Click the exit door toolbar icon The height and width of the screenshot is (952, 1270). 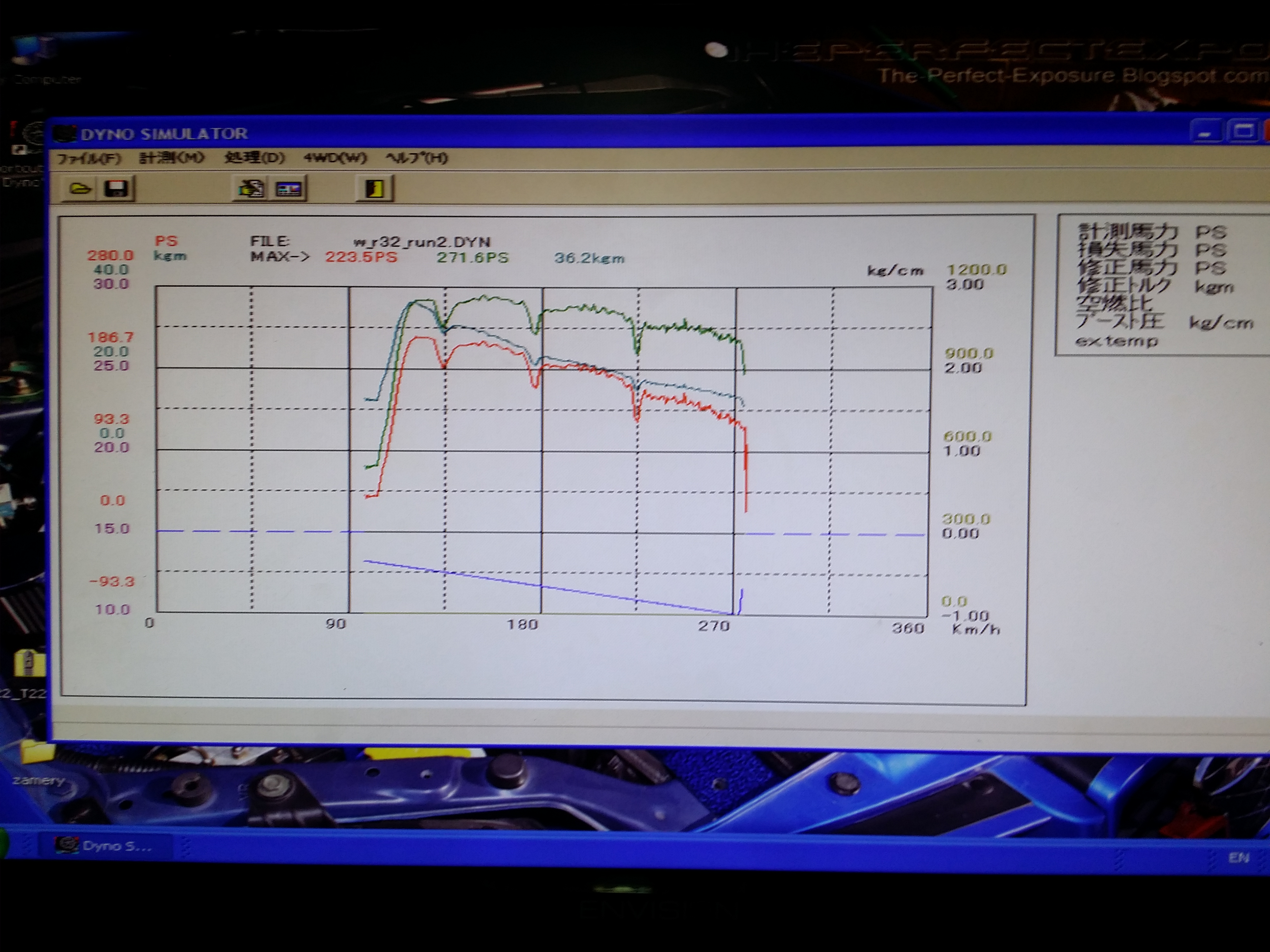point(375,188)
